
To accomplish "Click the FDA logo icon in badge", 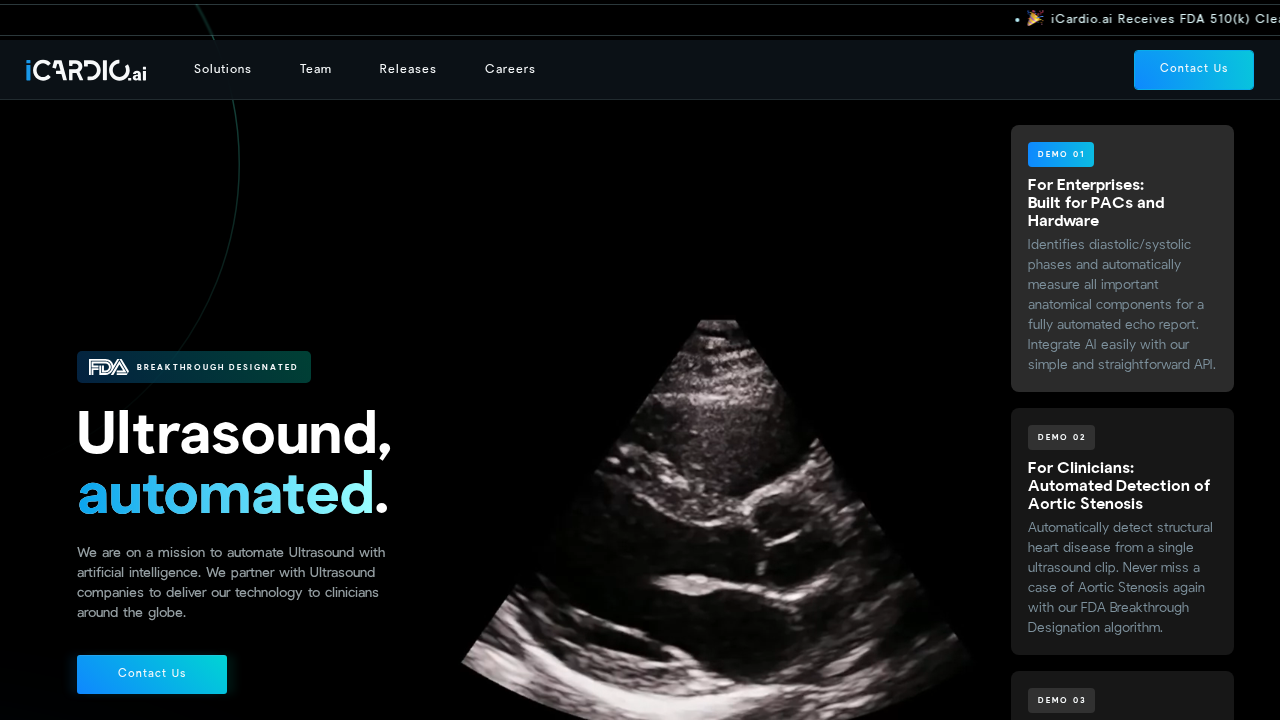I will [x=108, y=367].
